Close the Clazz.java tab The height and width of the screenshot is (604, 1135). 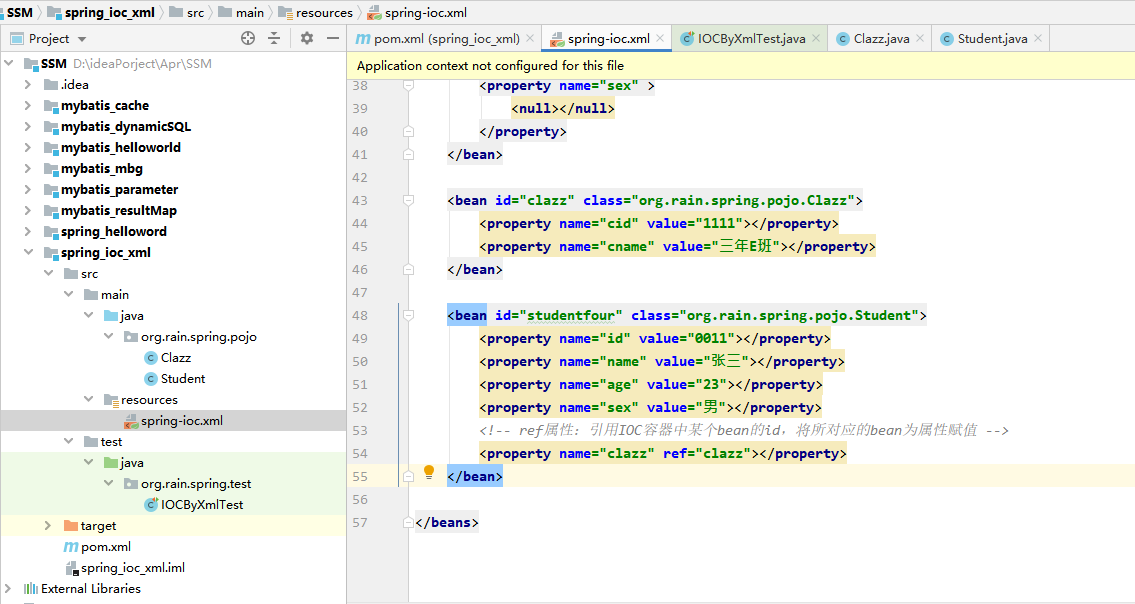point(920,38)
